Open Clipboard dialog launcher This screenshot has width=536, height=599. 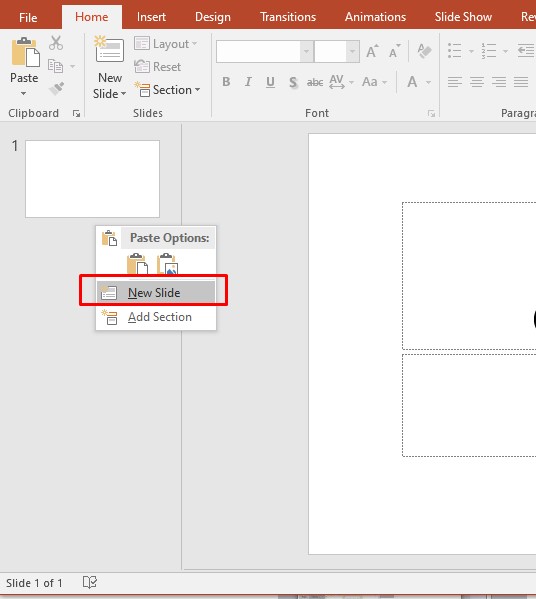[x=76, y=113]
